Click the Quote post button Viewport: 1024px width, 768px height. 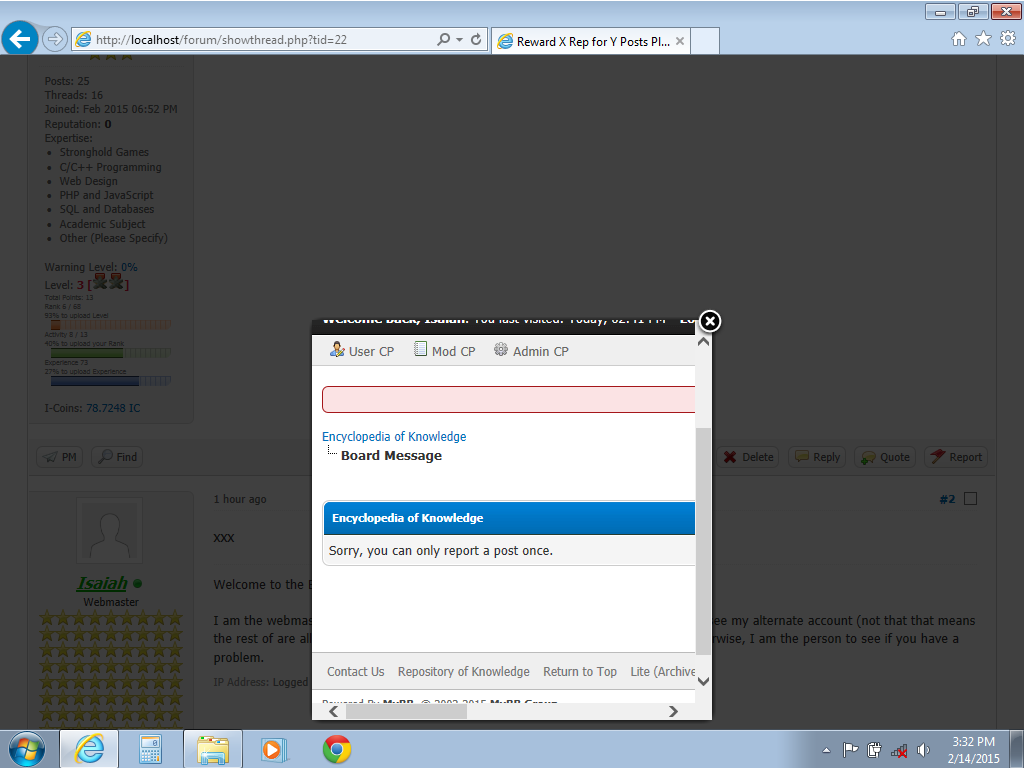pyautogui.click(x=886, y=457)
